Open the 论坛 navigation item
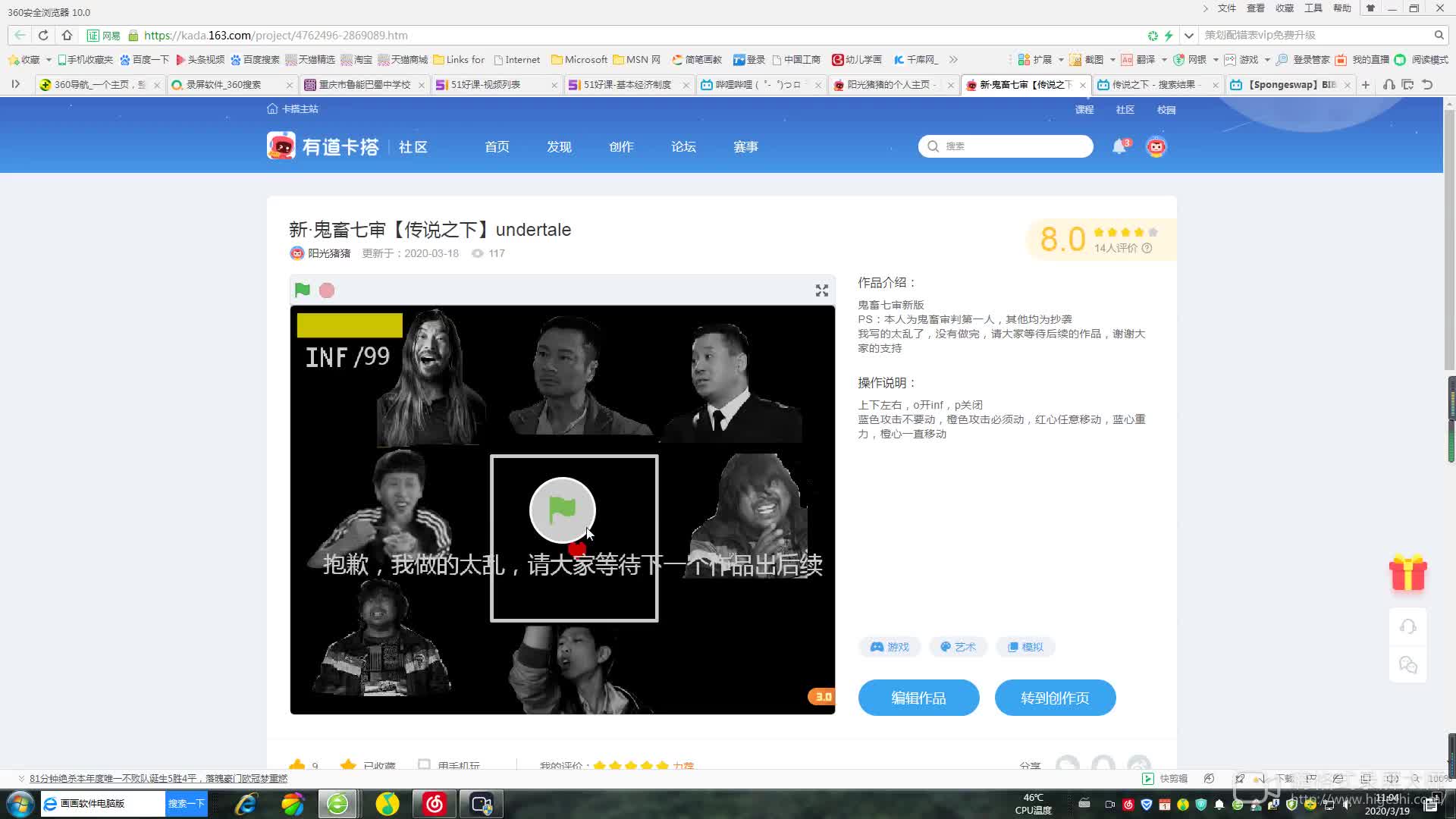The height and width of the screenshot is (819, 1456). pos(683,146)
